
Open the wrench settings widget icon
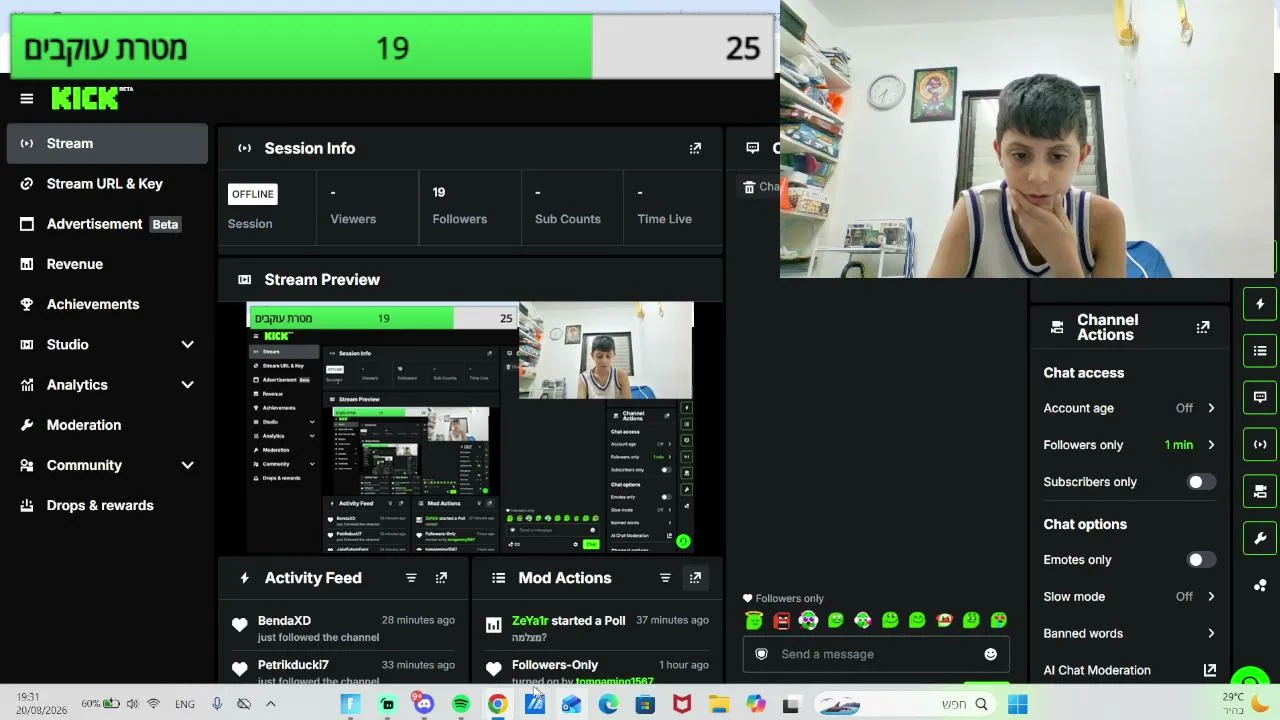(1260, 538)
